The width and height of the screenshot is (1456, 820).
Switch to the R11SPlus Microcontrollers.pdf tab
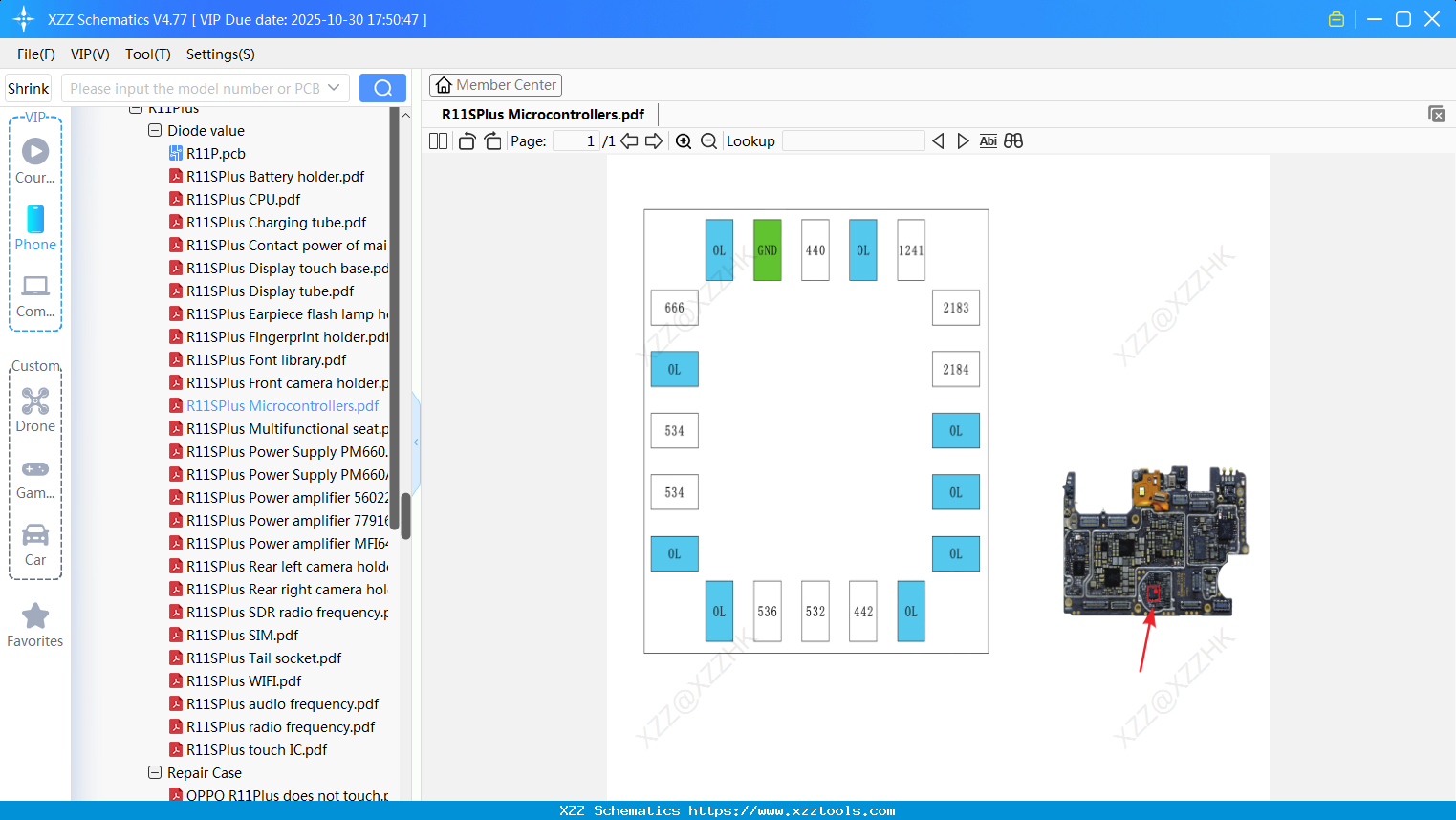pos(541,114)
